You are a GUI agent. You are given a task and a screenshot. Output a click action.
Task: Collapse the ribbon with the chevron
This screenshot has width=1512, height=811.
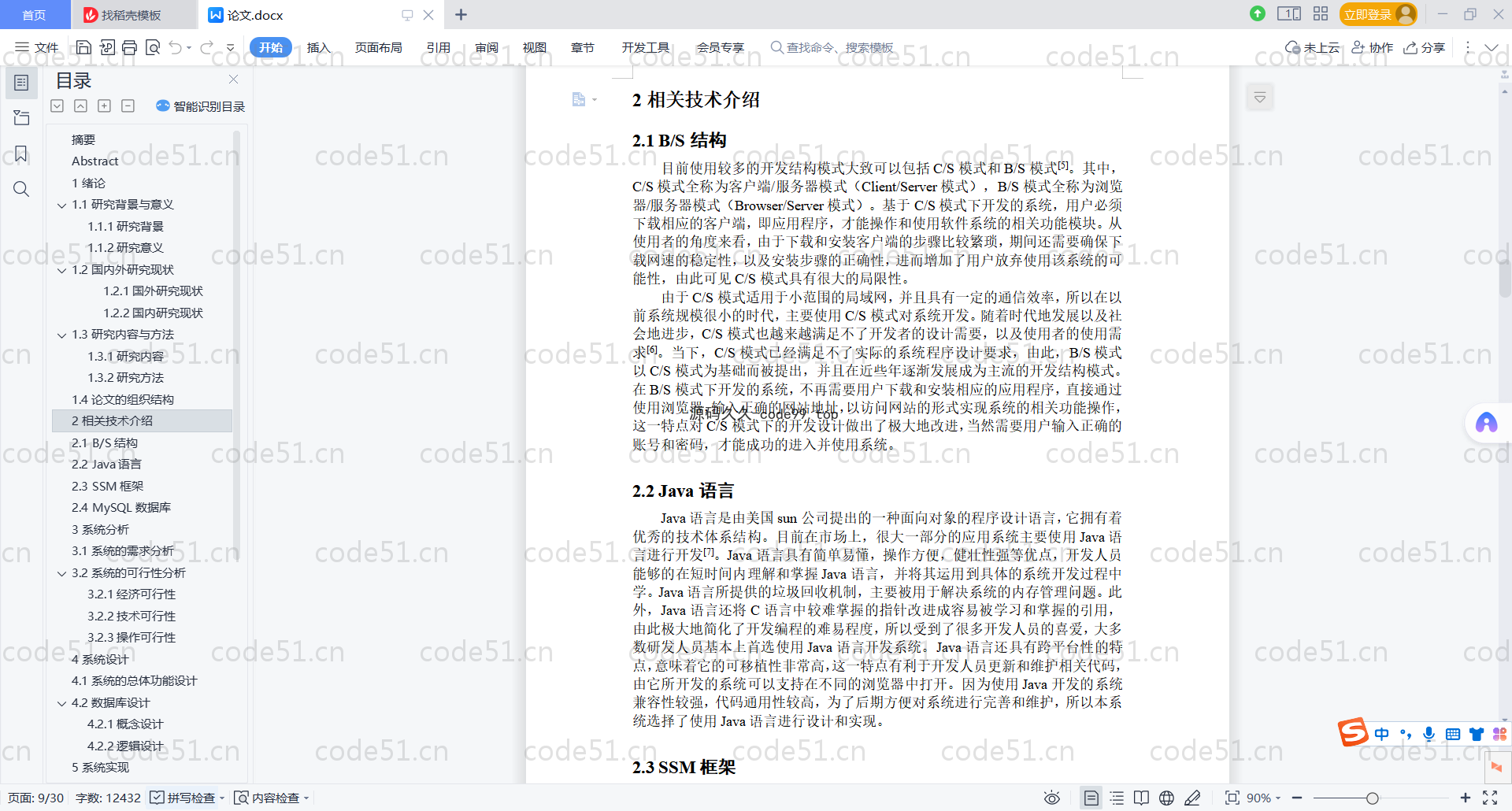[x=1492, y=47]
